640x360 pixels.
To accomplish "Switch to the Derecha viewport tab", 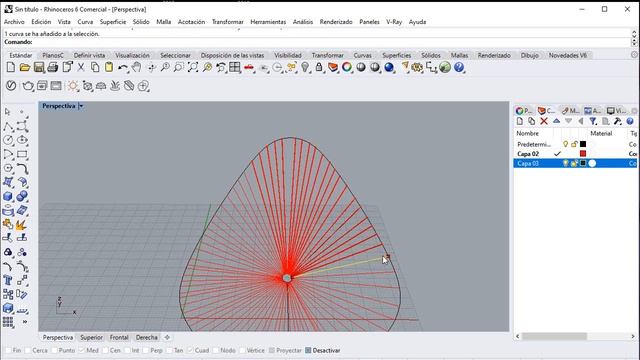I will tap(147, 338).
